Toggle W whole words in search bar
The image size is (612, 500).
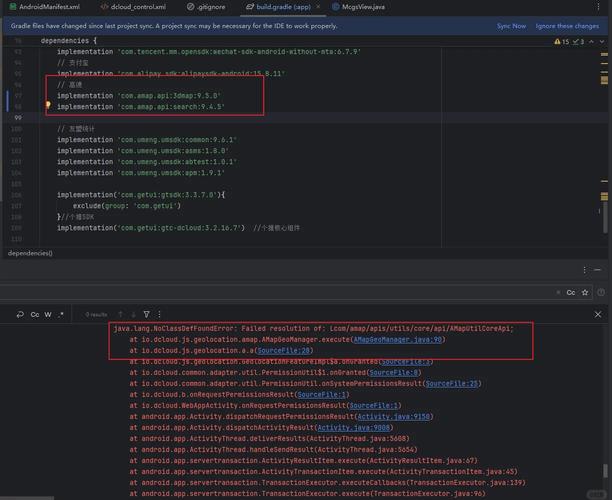pyautogui.click(x=48, y=315)
